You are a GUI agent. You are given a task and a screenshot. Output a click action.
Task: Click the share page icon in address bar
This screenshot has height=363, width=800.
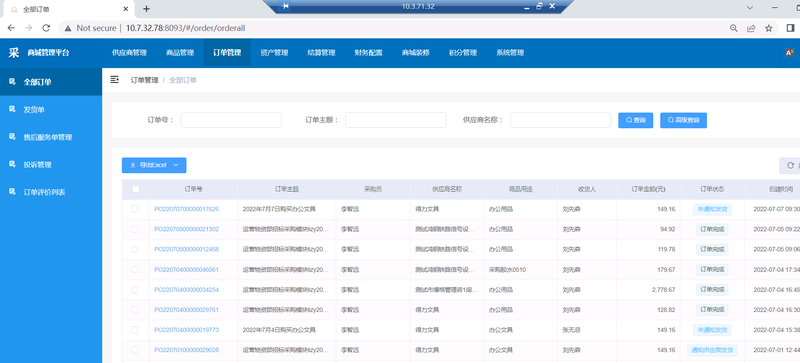(x=751, y=28)
